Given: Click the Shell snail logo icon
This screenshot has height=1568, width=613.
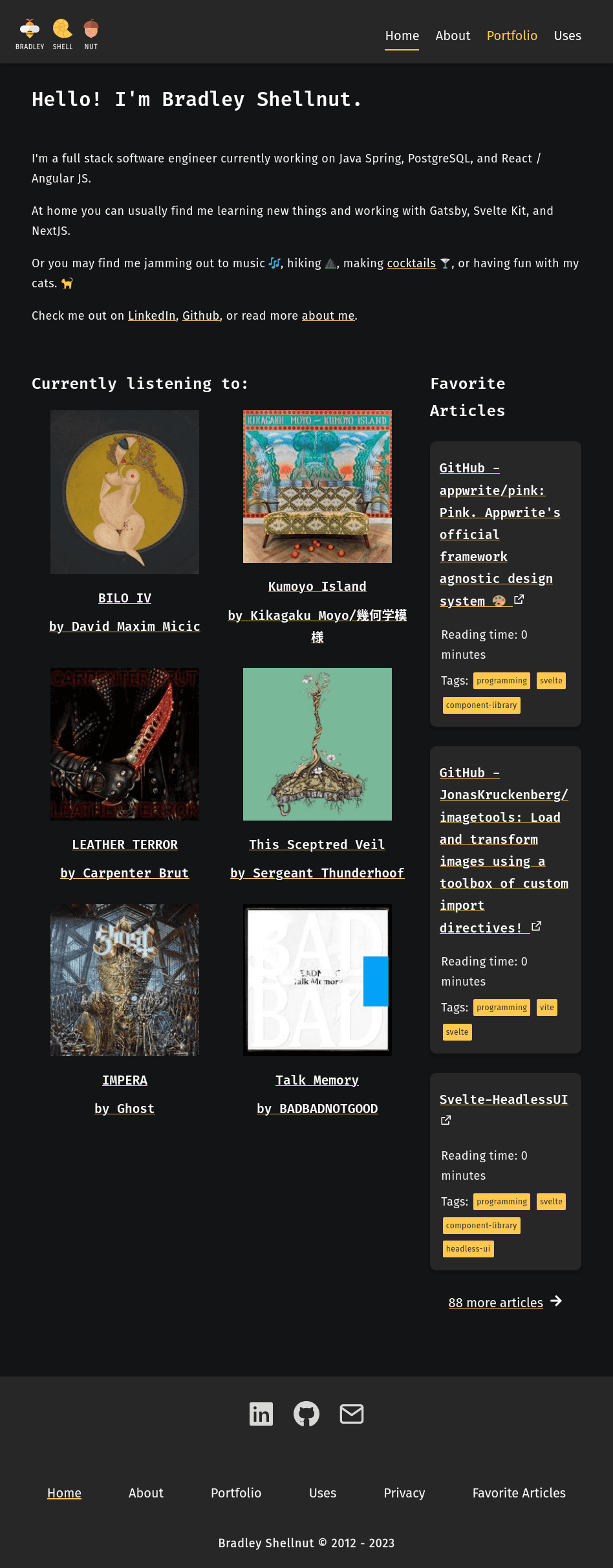Looking at the screenshot, I should [x=63, y=28].
